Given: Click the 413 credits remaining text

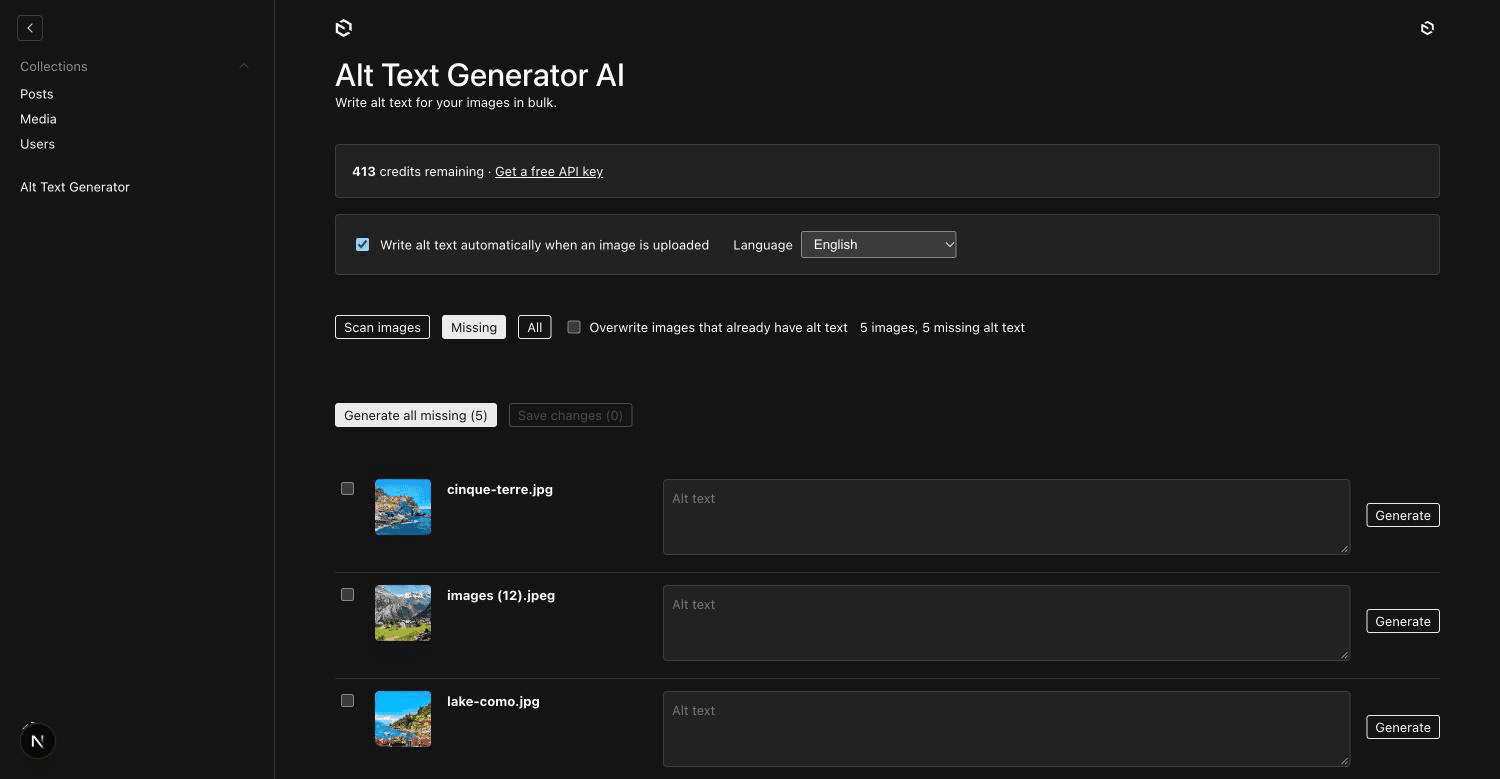Looking at the screenshot, I should click(x=418, y=171).
